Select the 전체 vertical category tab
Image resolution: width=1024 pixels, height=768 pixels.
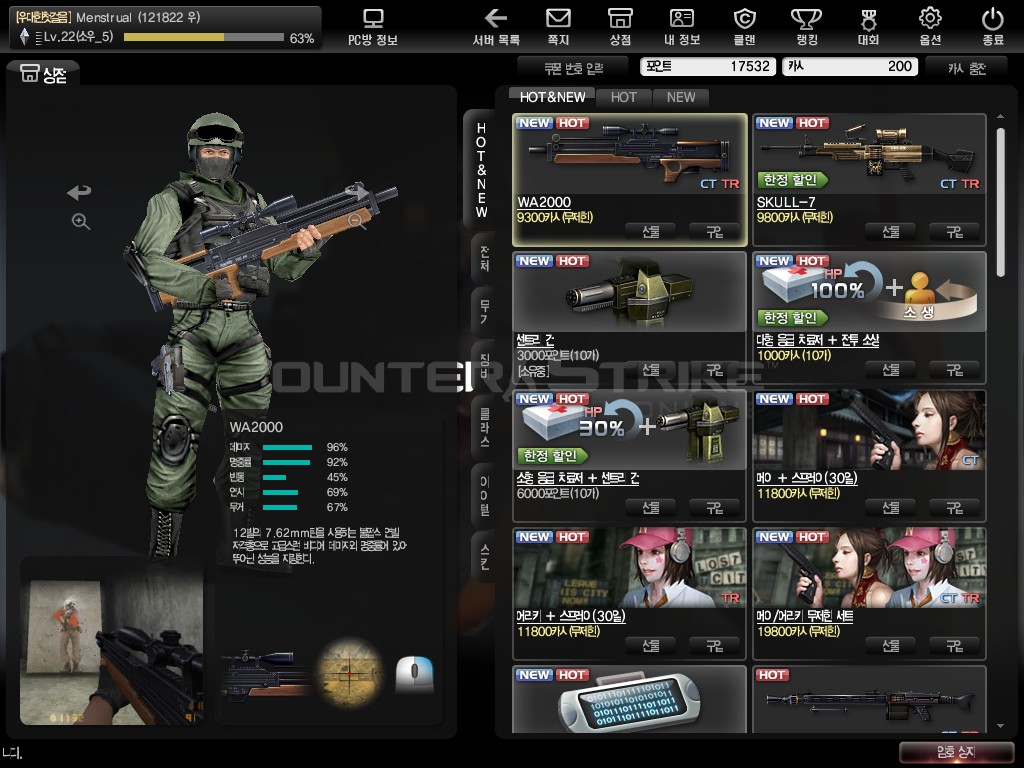point(484,258)
